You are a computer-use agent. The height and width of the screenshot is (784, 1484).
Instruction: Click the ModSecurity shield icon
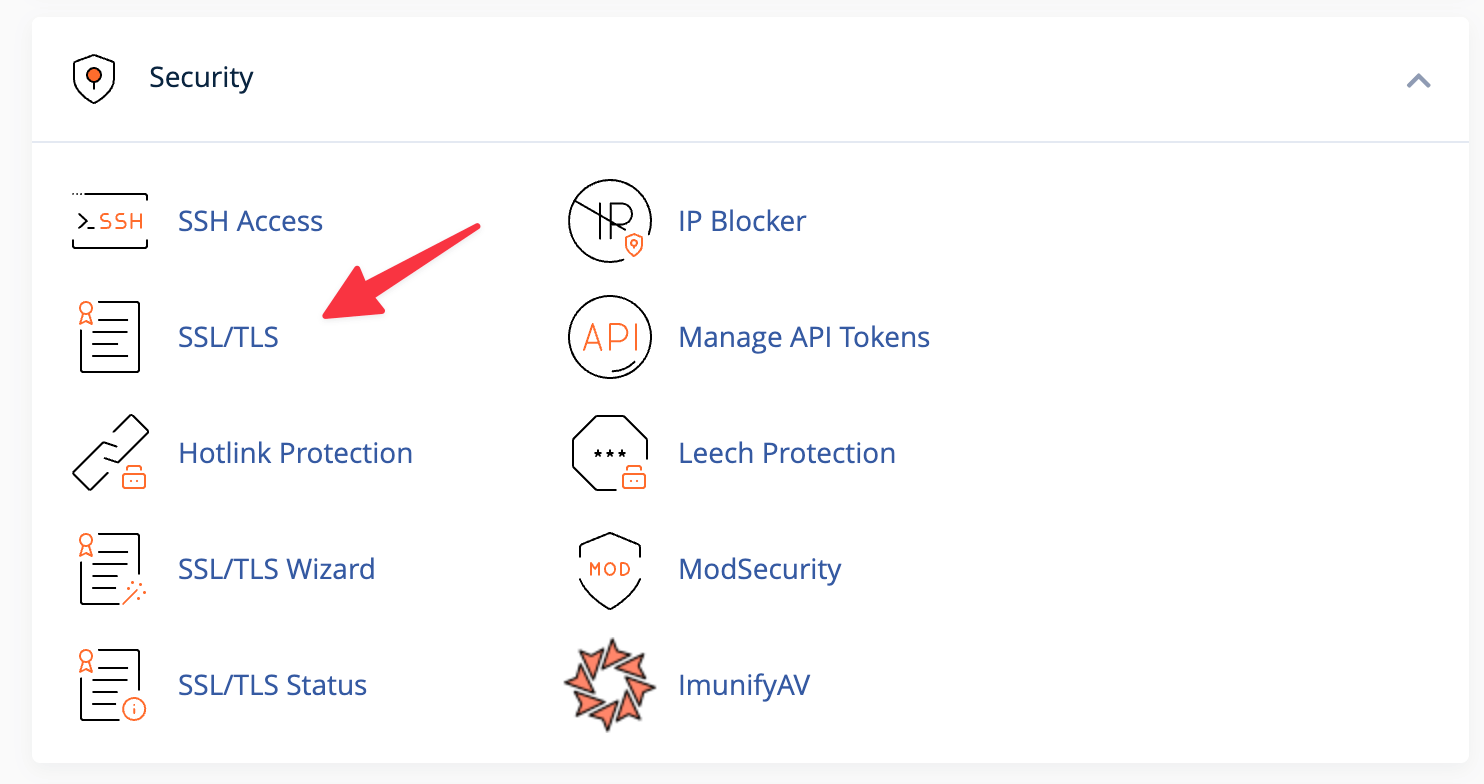tap(609, 569)
